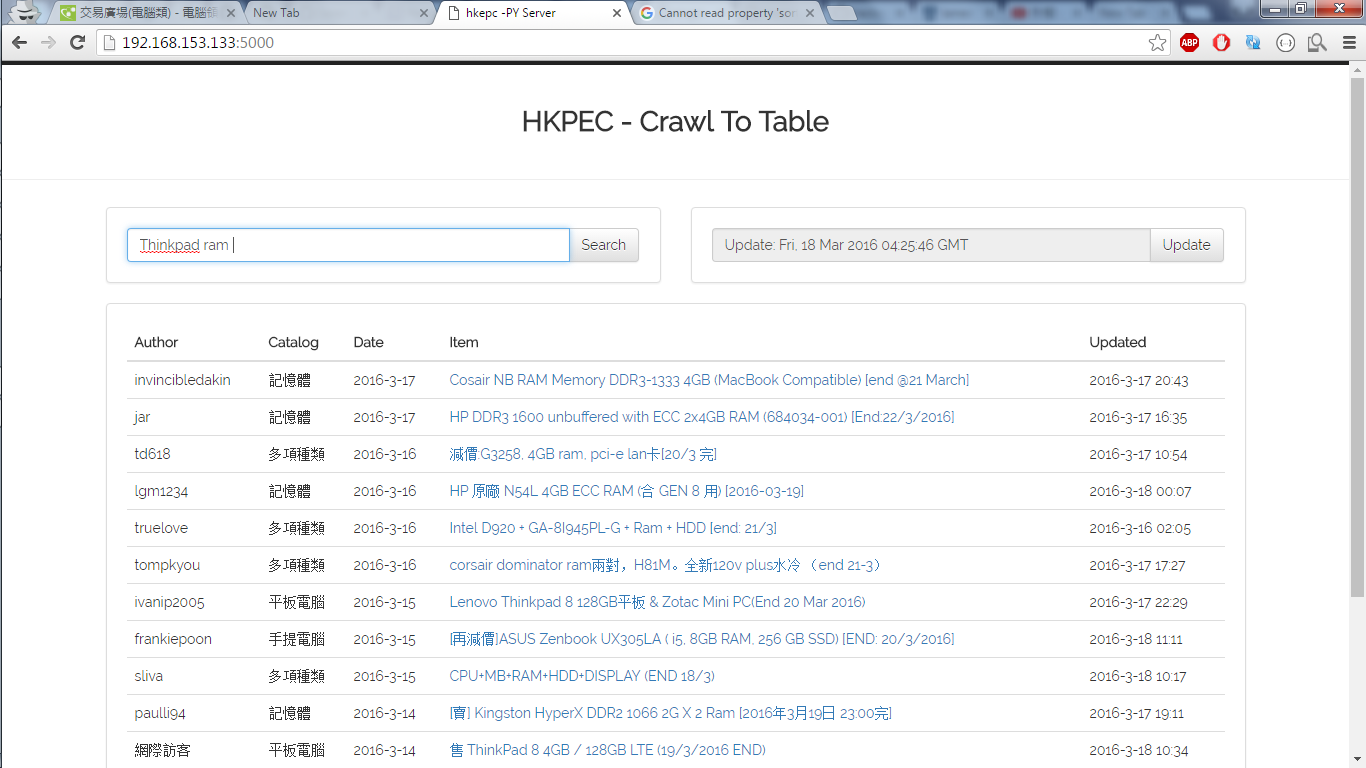Click author name paulli94
Viewport: 1366px width, 768px height.
click(x=160, y=713)
